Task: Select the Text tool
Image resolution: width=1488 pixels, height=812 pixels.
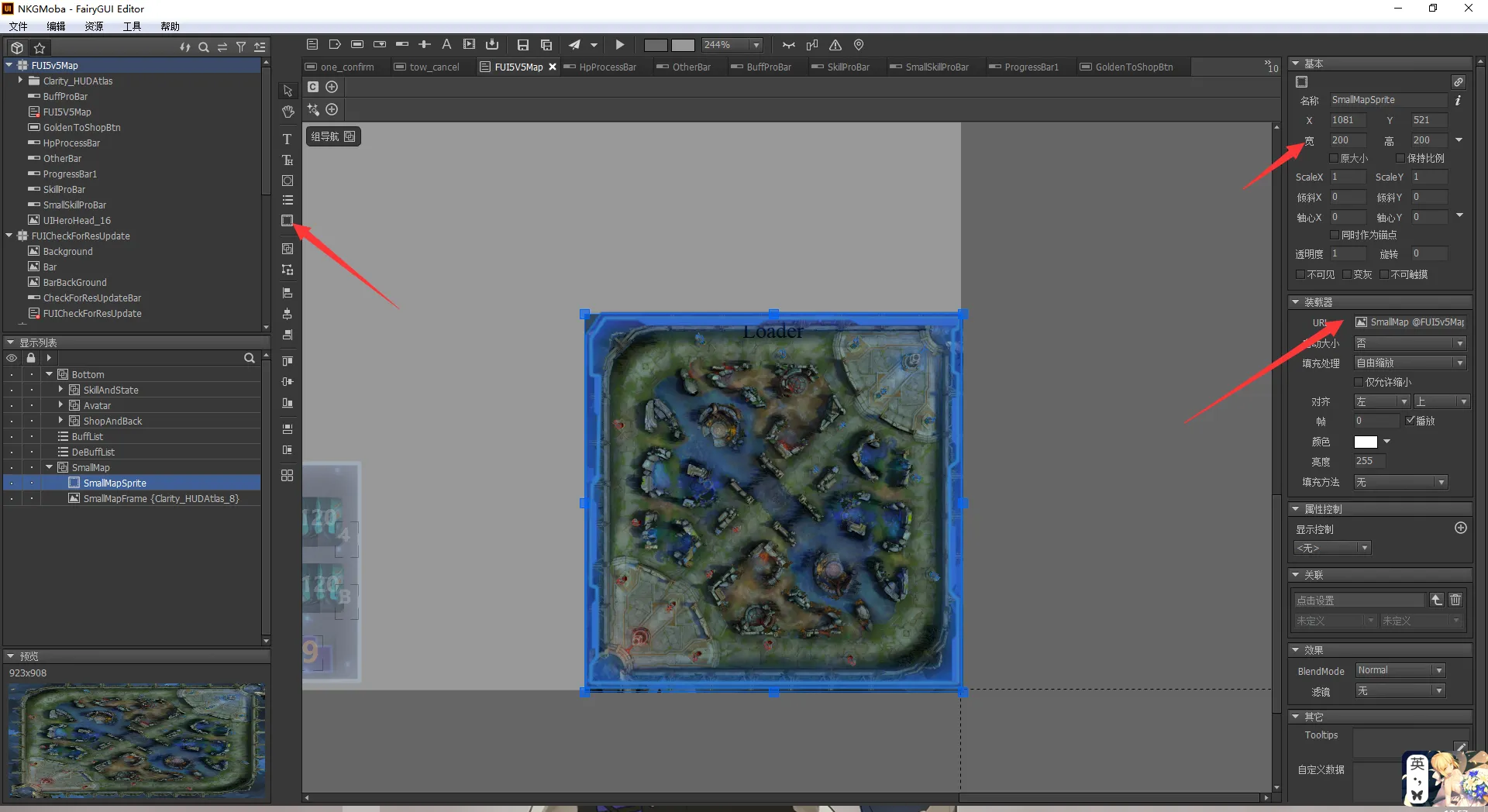Action: (288, 139)
